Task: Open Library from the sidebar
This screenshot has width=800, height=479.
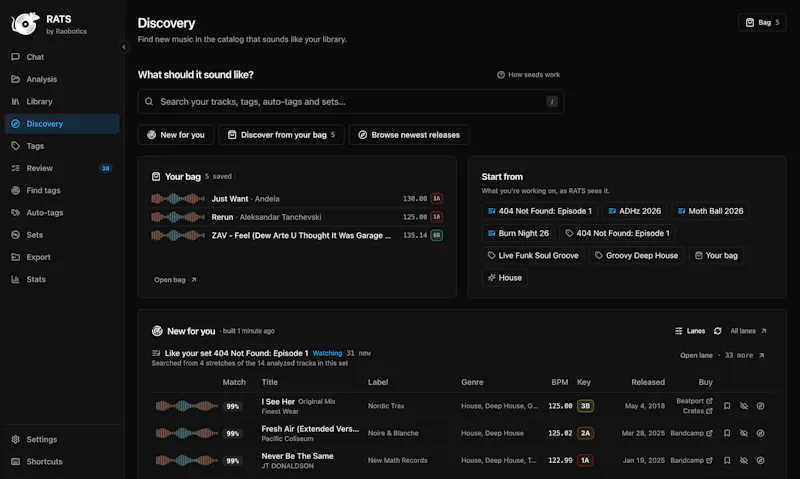Action: 62,102
